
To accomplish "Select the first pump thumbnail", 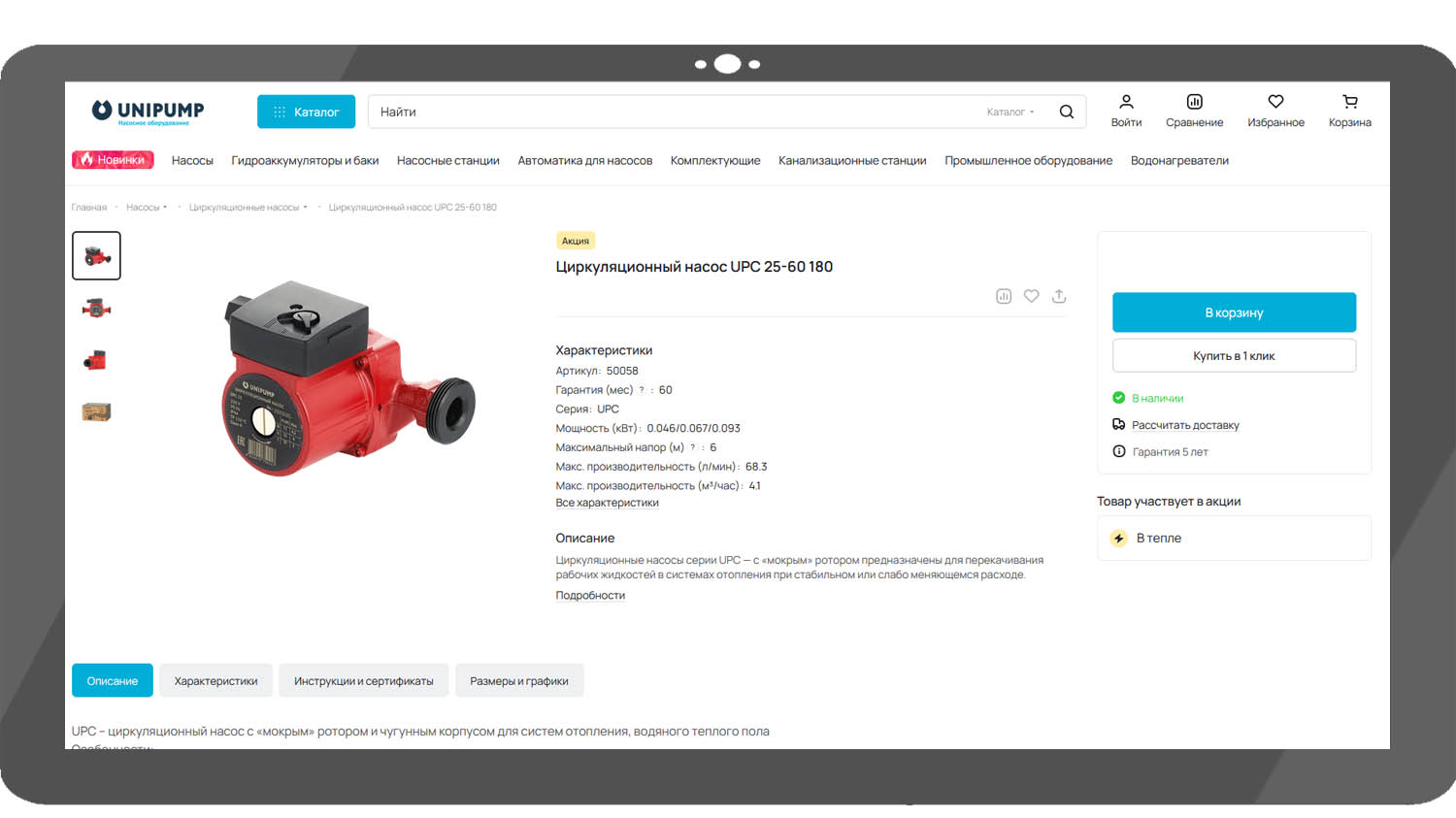I will coord(96,255).
